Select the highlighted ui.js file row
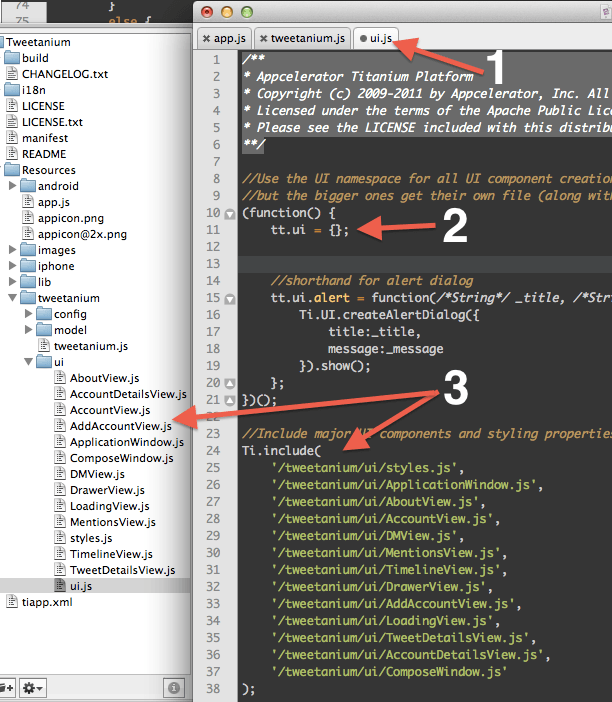The image size is (612, 702). pyautogui.click(x=95, y=586)
